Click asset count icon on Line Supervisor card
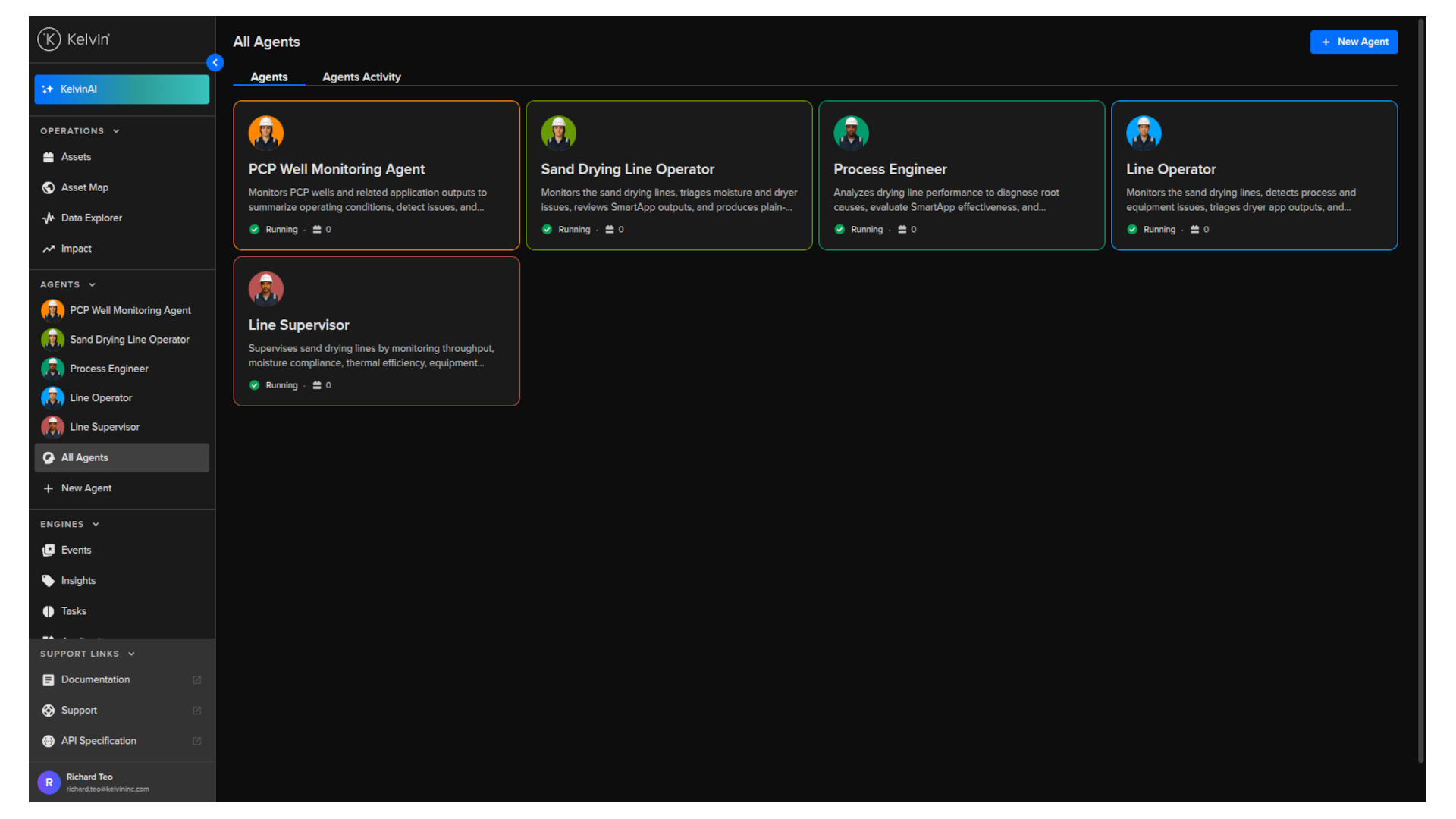Screen dimensions: 1456x819 317,385
